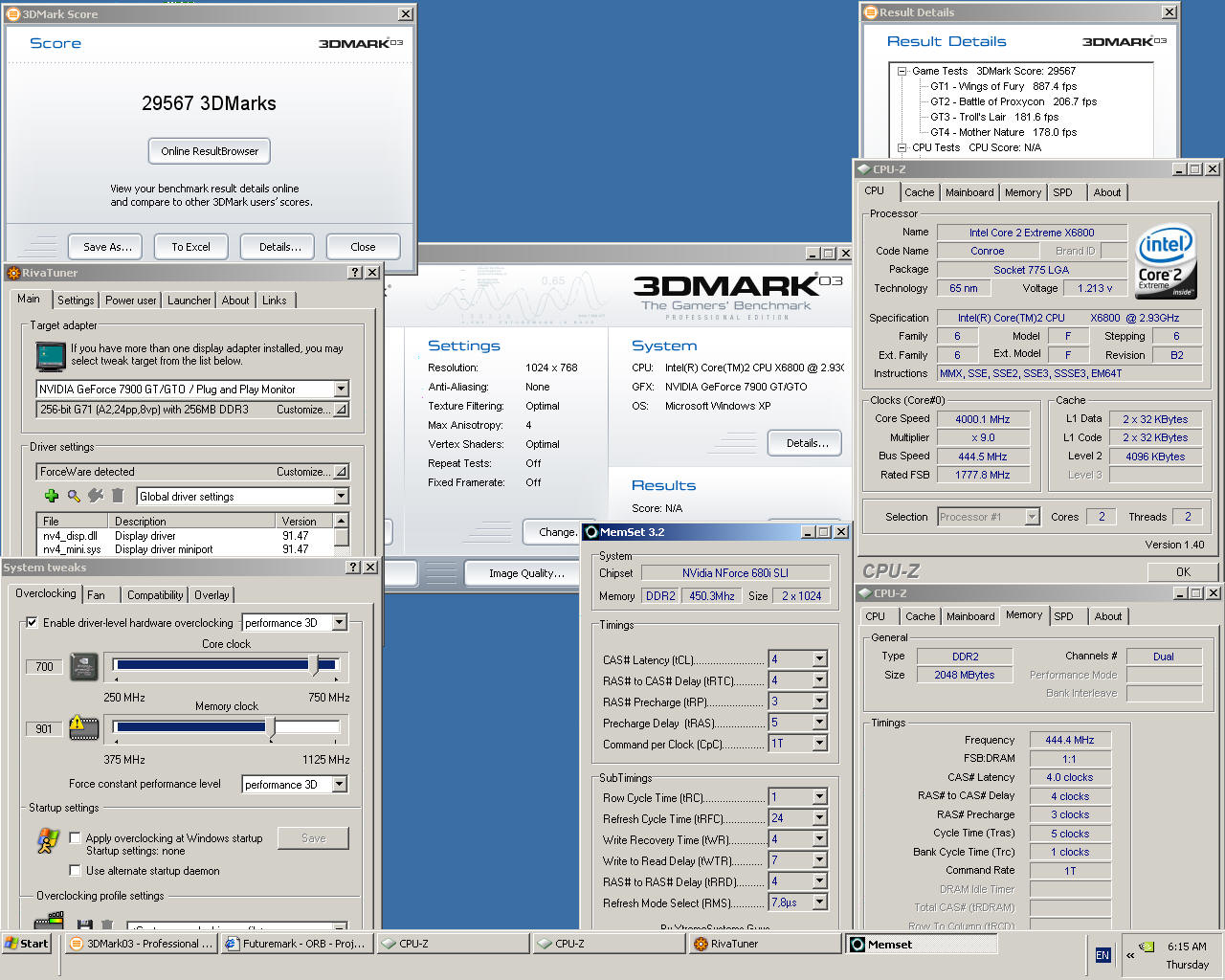Select the nv4_disp.dll row in driver list
This screenshot has height=980, width=1225.
[185, 536]
